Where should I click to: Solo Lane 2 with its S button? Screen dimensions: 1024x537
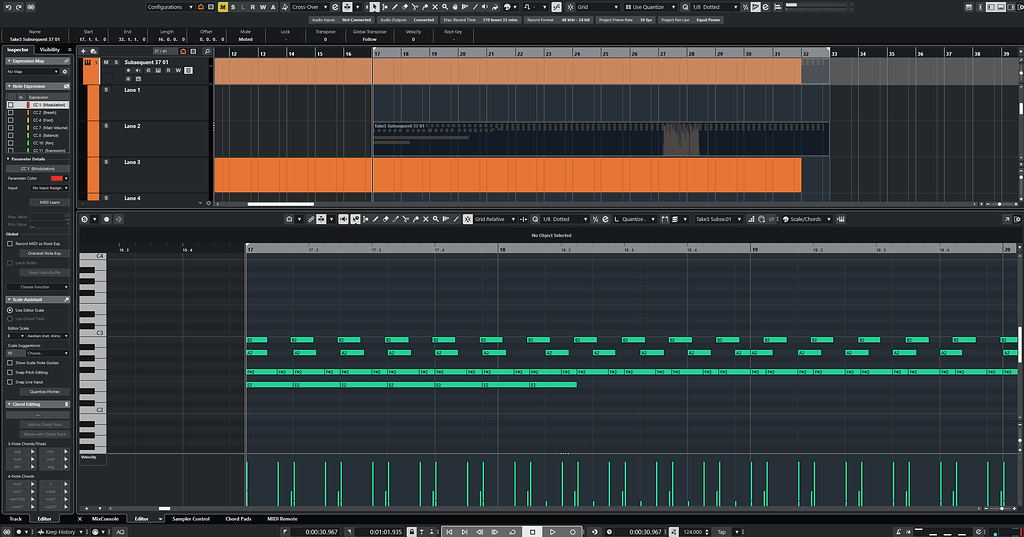(106, 126)
